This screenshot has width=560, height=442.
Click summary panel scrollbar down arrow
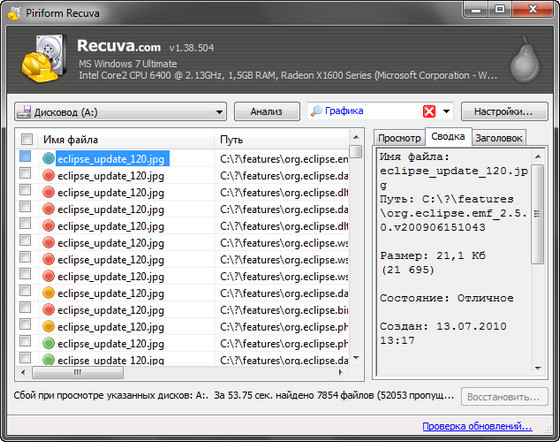(538, 368)
